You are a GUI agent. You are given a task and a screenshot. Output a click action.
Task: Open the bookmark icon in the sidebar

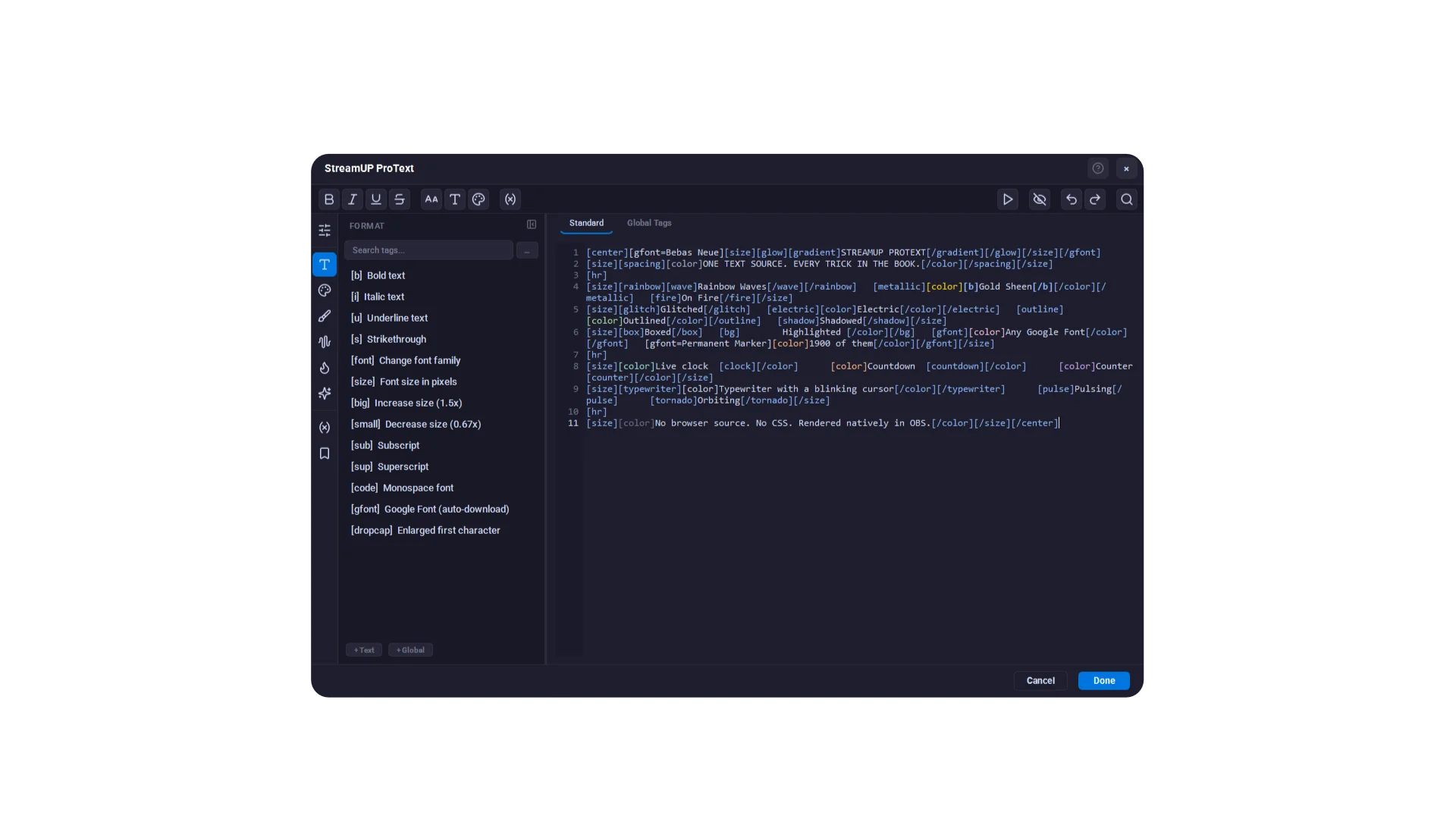coord(325,453)
